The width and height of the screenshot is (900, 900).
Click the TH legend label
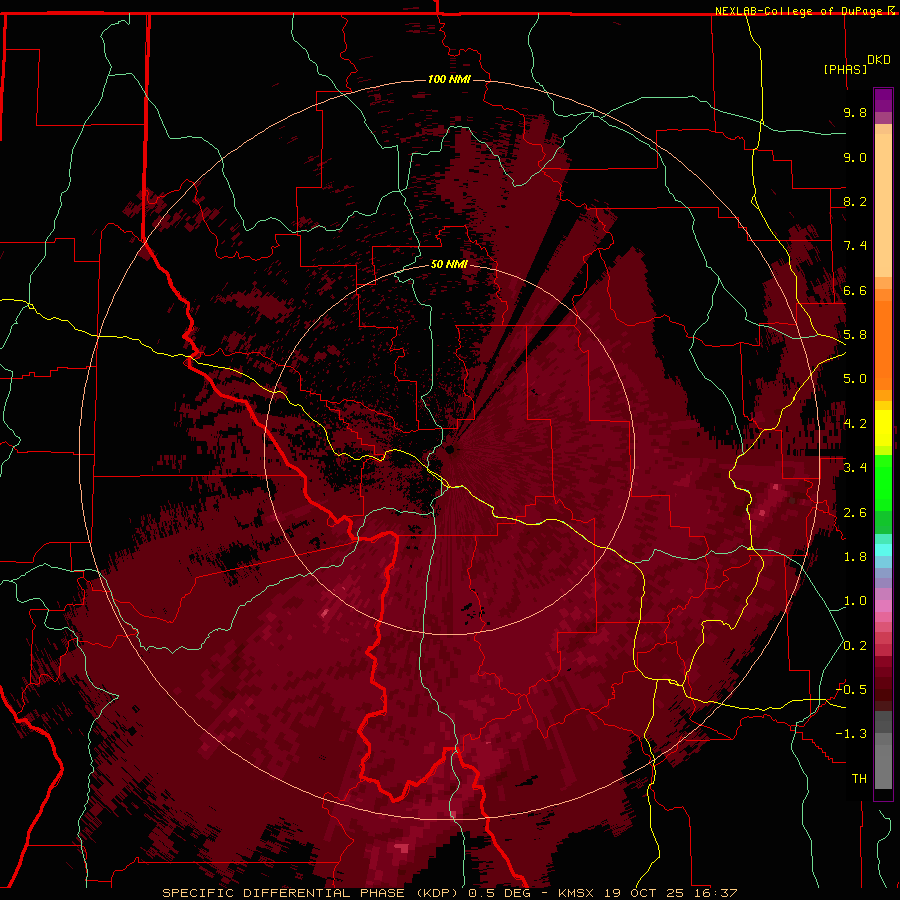click(859, 779)
